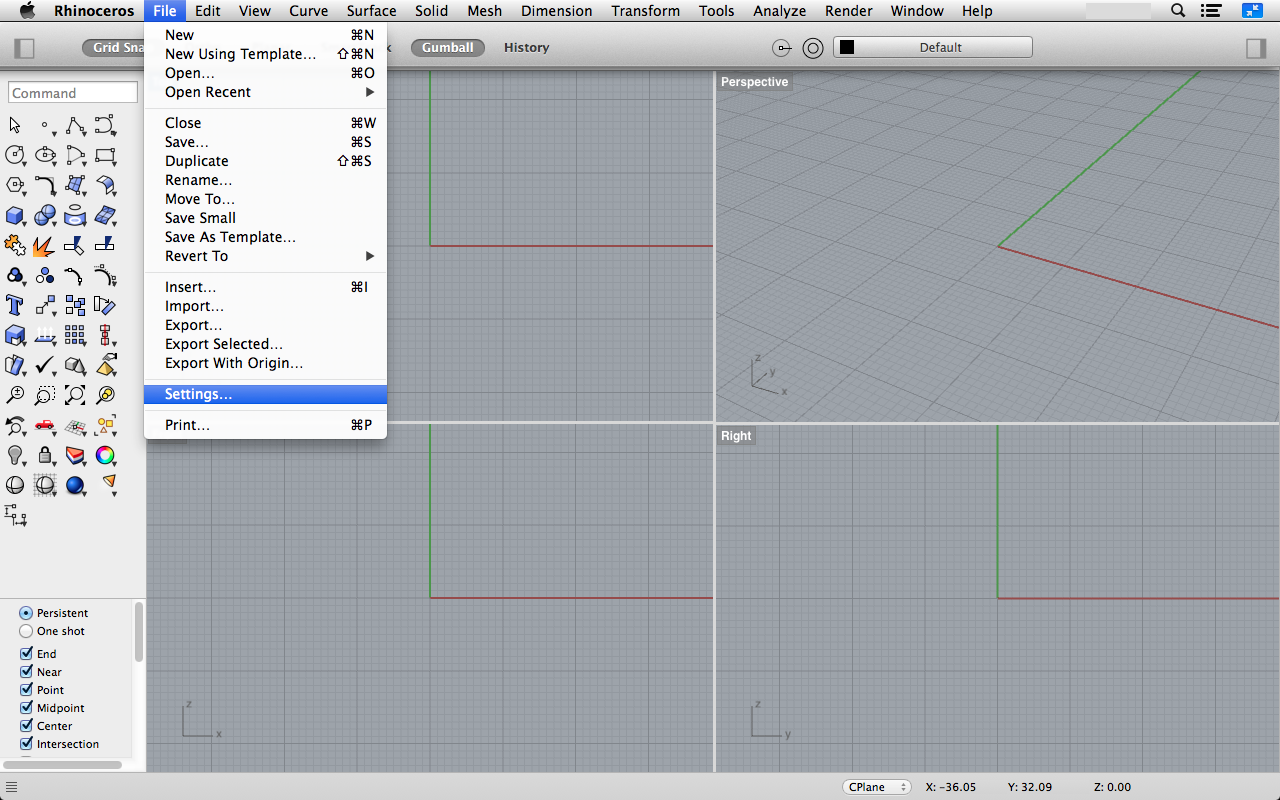Click Print… in the File menu

pyautogui.click(x=265, y=425)
